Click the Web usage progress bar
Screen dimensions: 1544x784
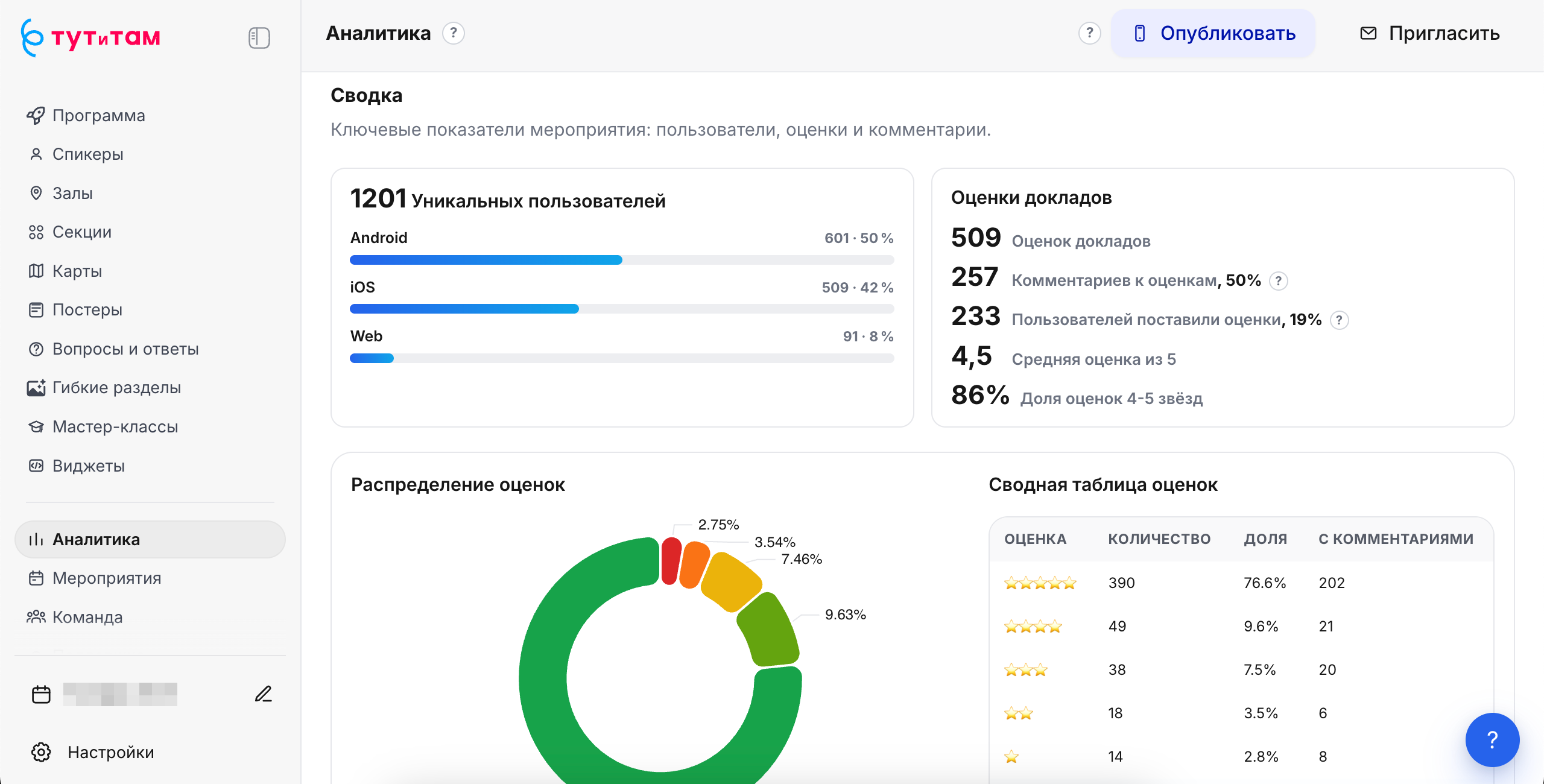pyautogui.click(x=622, y=358)
